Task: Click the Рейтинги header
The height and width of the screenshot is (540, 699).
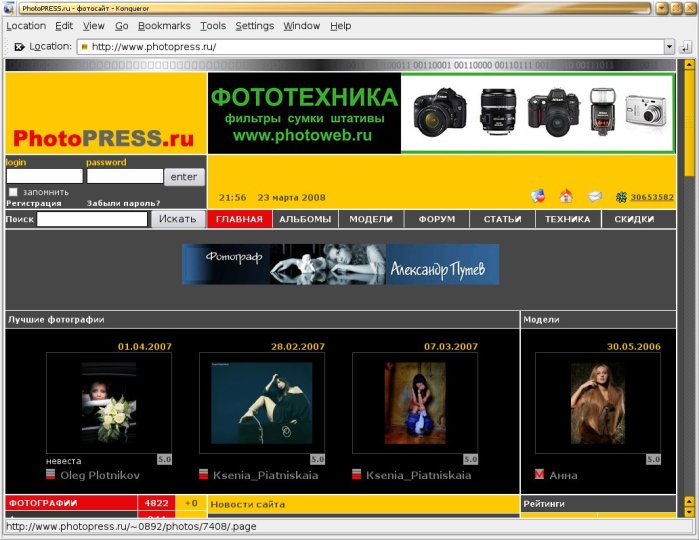Action: point(598,504)
